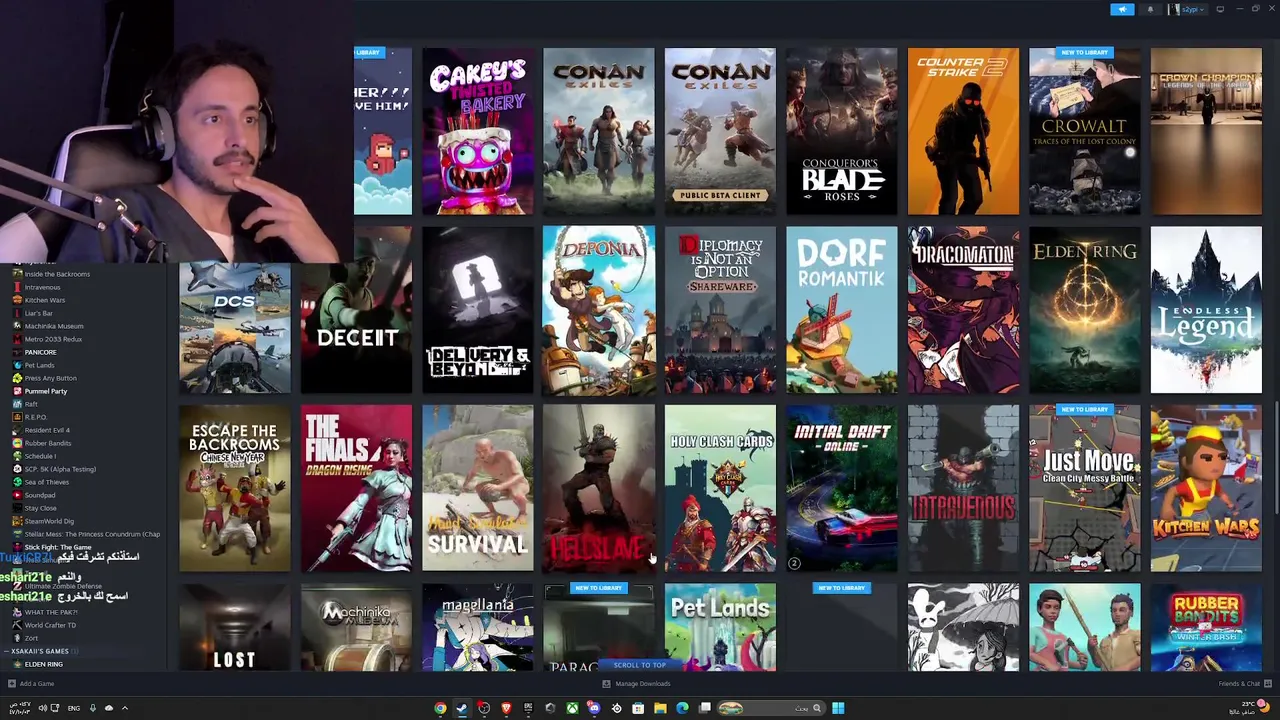This screenshot has width=1280, height=720.
Task: Open Brave browser from taskbar
Action: (x=506, y=708)
